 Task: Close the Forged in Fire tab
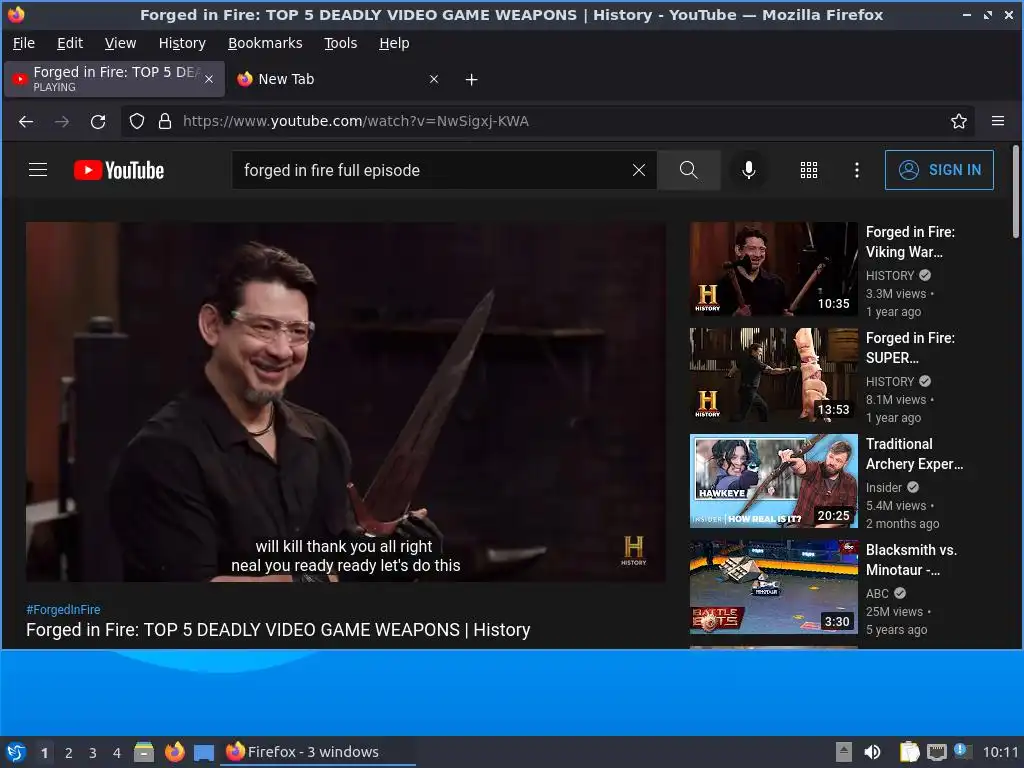209,80
